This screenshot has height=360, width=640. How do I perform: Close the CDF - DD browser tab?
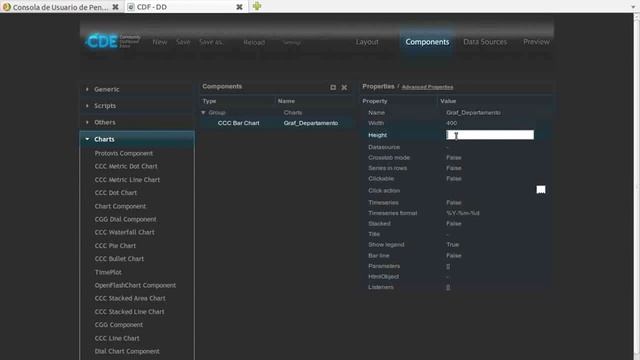pyautogui.click(x=240, y=7)
